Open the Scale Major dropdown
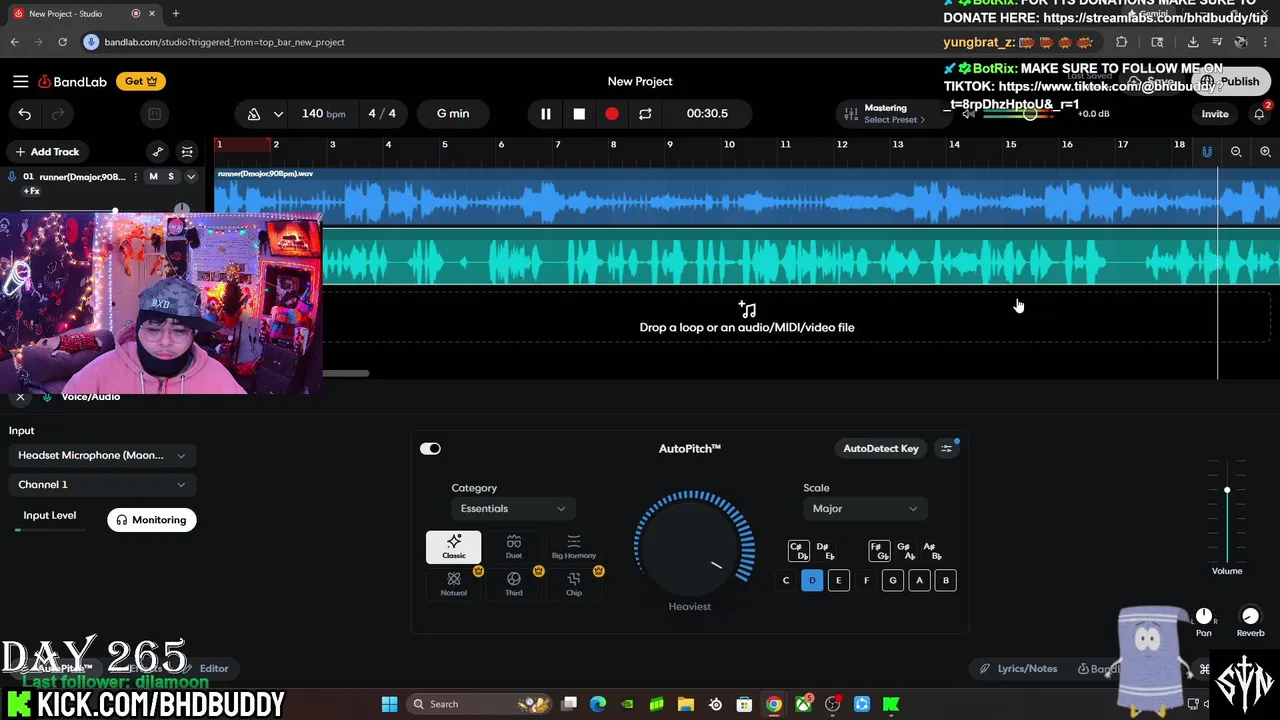Viewport: 1280px width, 720px height. [x=864, y=509]
